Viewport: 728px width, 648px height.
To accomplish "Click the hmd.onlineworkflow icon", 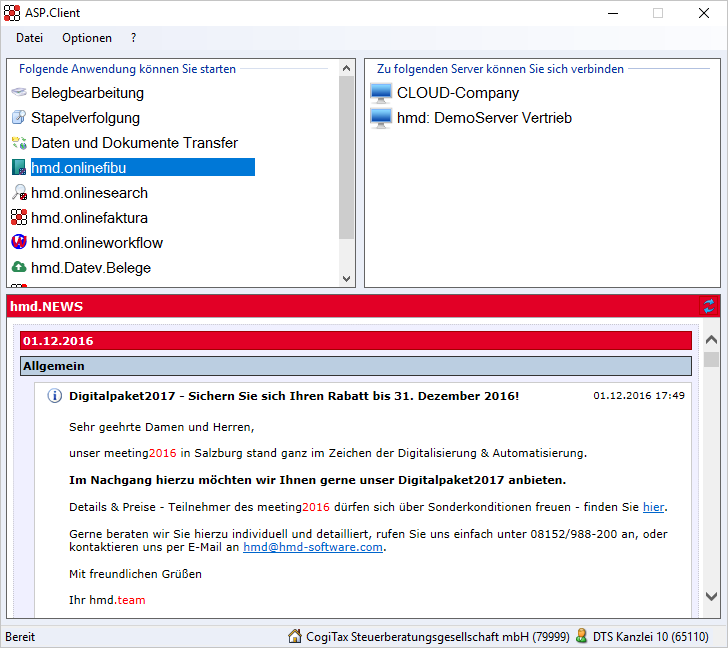I will coord(19,242).
